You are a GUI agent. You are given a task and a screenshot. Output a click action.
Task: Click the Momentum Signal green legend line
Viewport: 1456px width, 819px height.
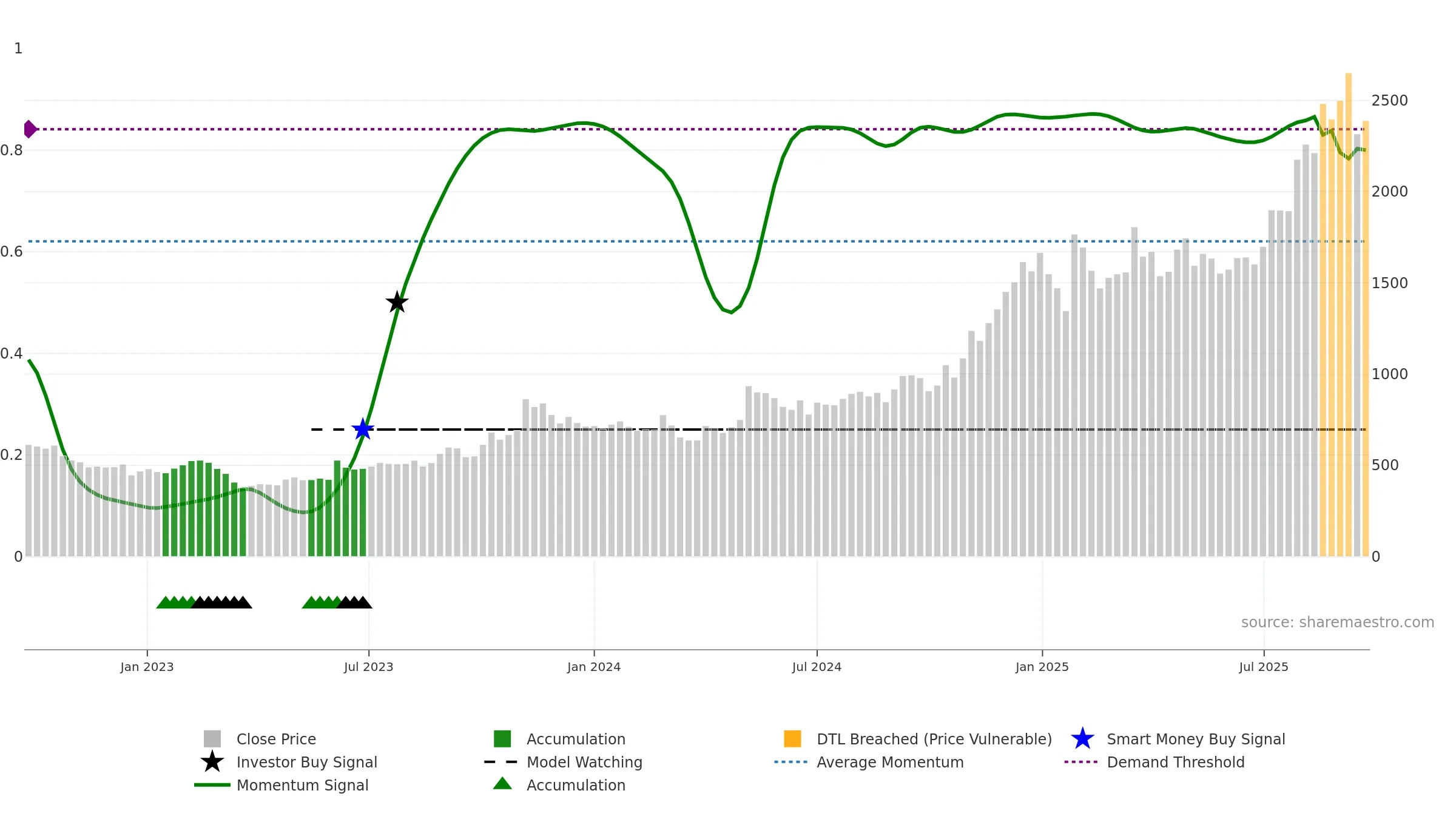click(x=212, y=785)
